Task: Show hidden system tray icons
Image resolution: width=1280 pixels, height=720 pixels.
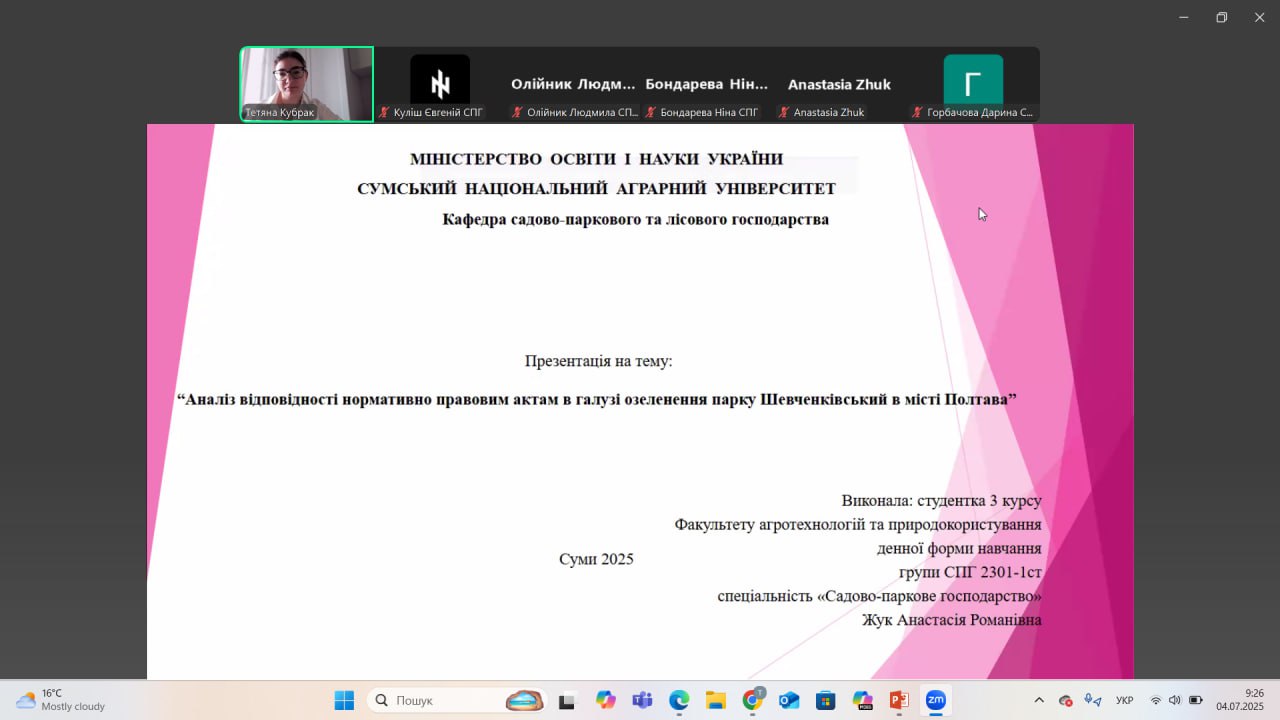Action: pyautogui.click(x=1039, y=701)
